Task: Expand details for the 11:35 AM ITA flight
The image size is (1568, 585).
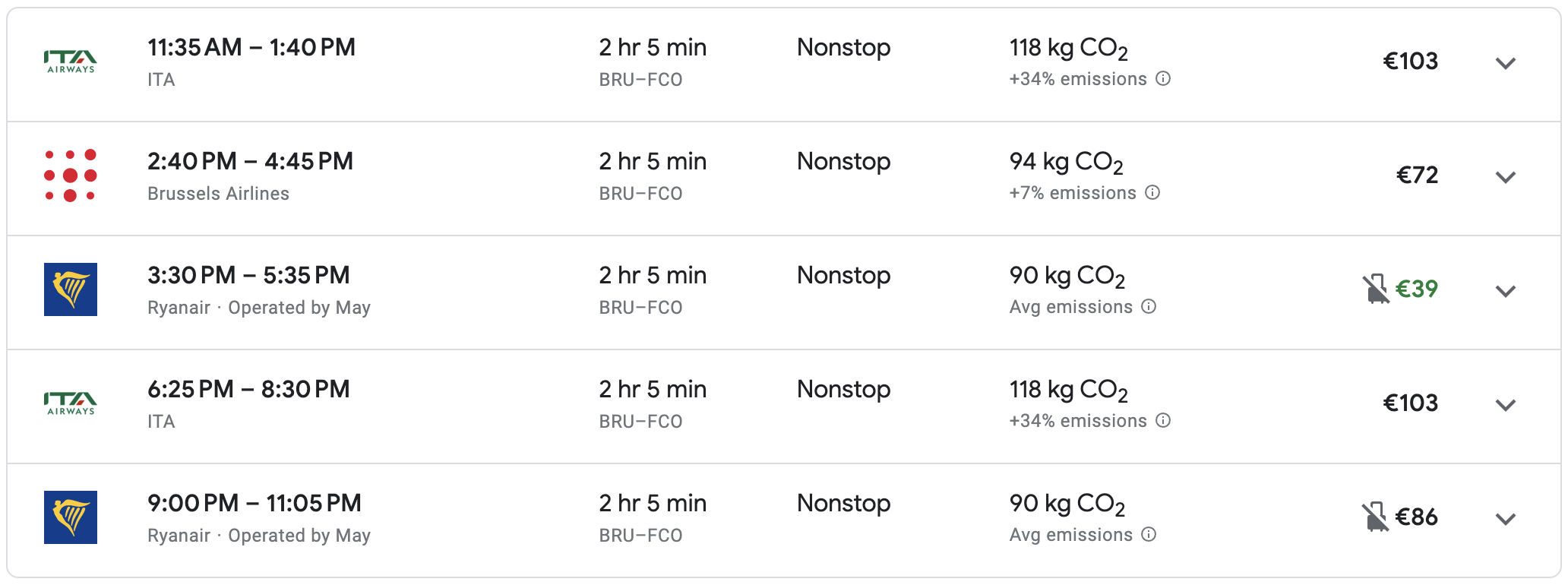Action: coord(1505,63)
